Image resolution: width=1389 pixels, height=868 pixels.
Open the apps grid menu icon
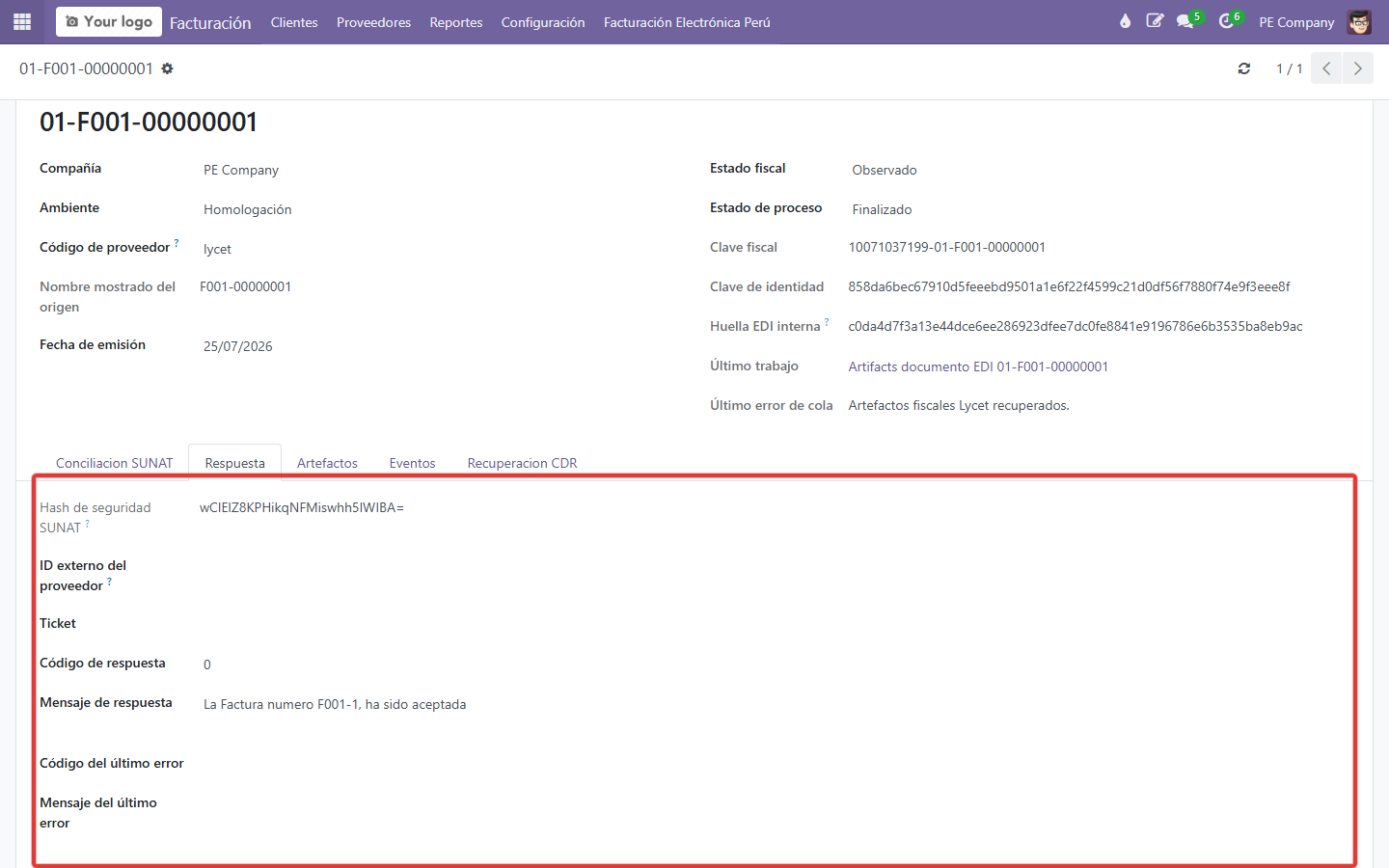coord(22,21)
